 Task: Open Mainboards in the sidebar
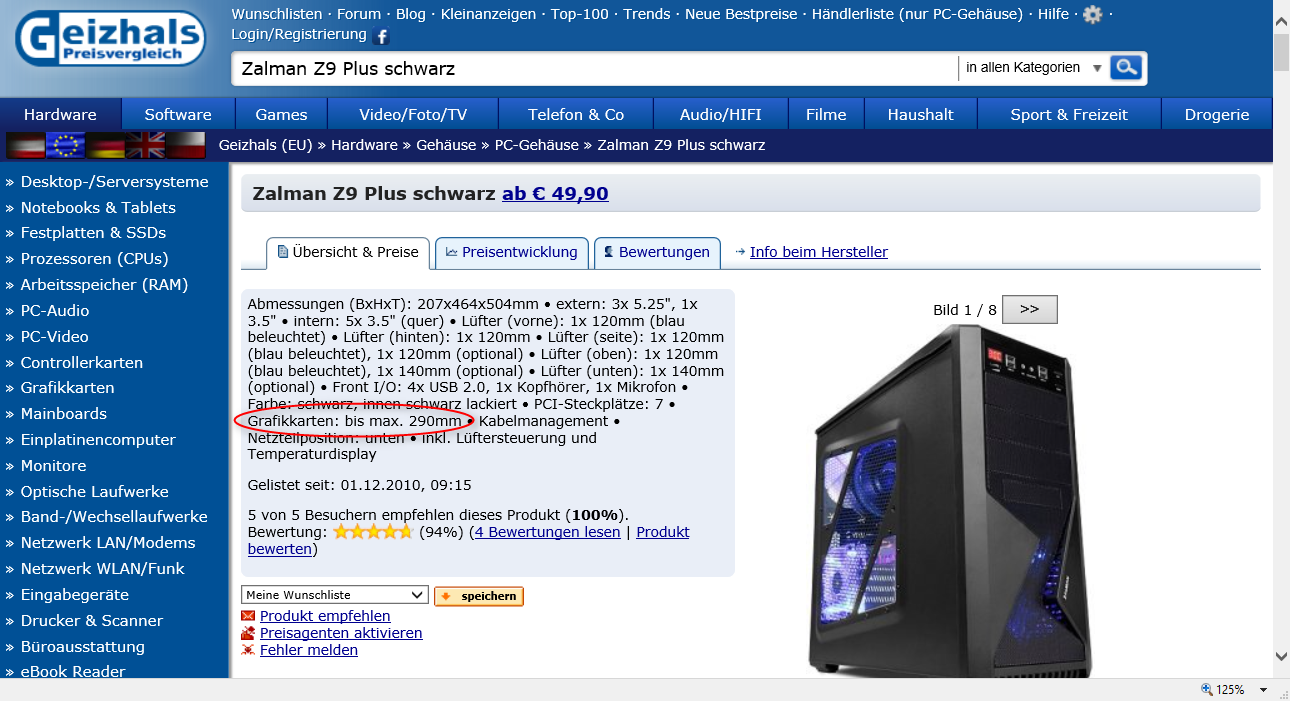[63, 414]
